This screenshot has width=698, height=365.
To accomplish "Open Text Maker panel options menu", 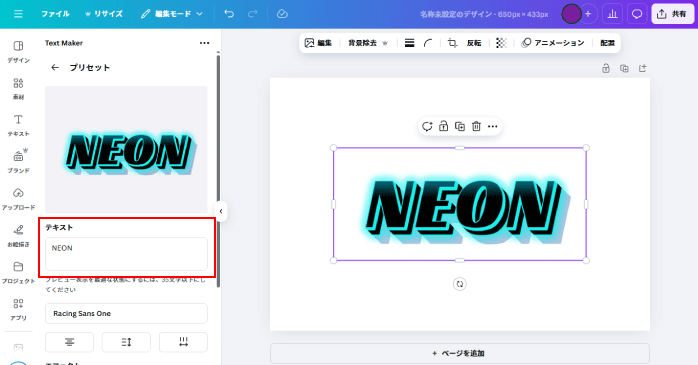I will coord(204,43).
